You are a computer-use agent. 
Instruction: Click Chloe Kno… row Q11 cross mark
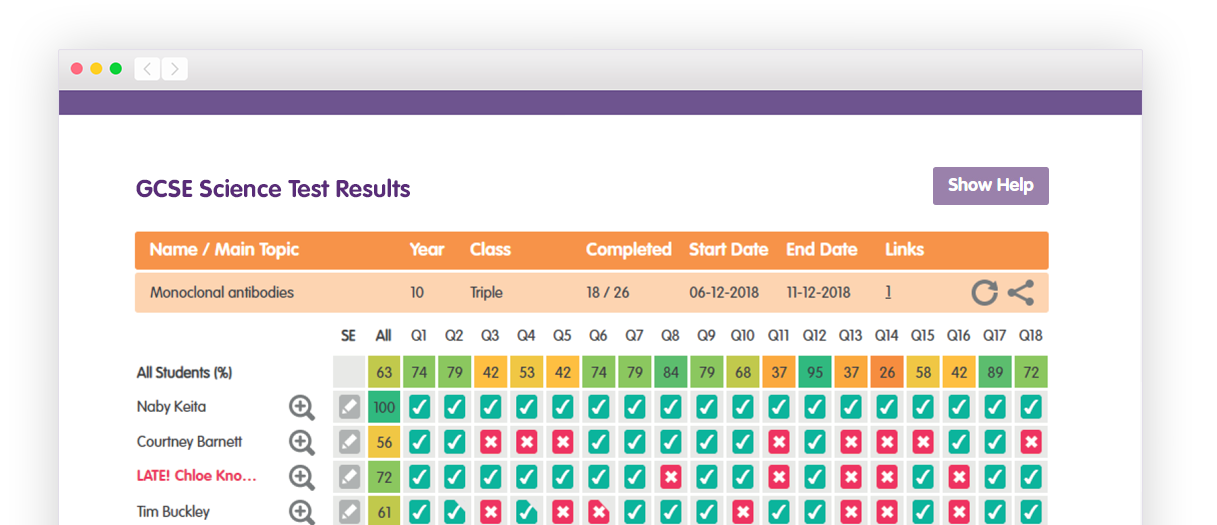(x=779, y=477)
